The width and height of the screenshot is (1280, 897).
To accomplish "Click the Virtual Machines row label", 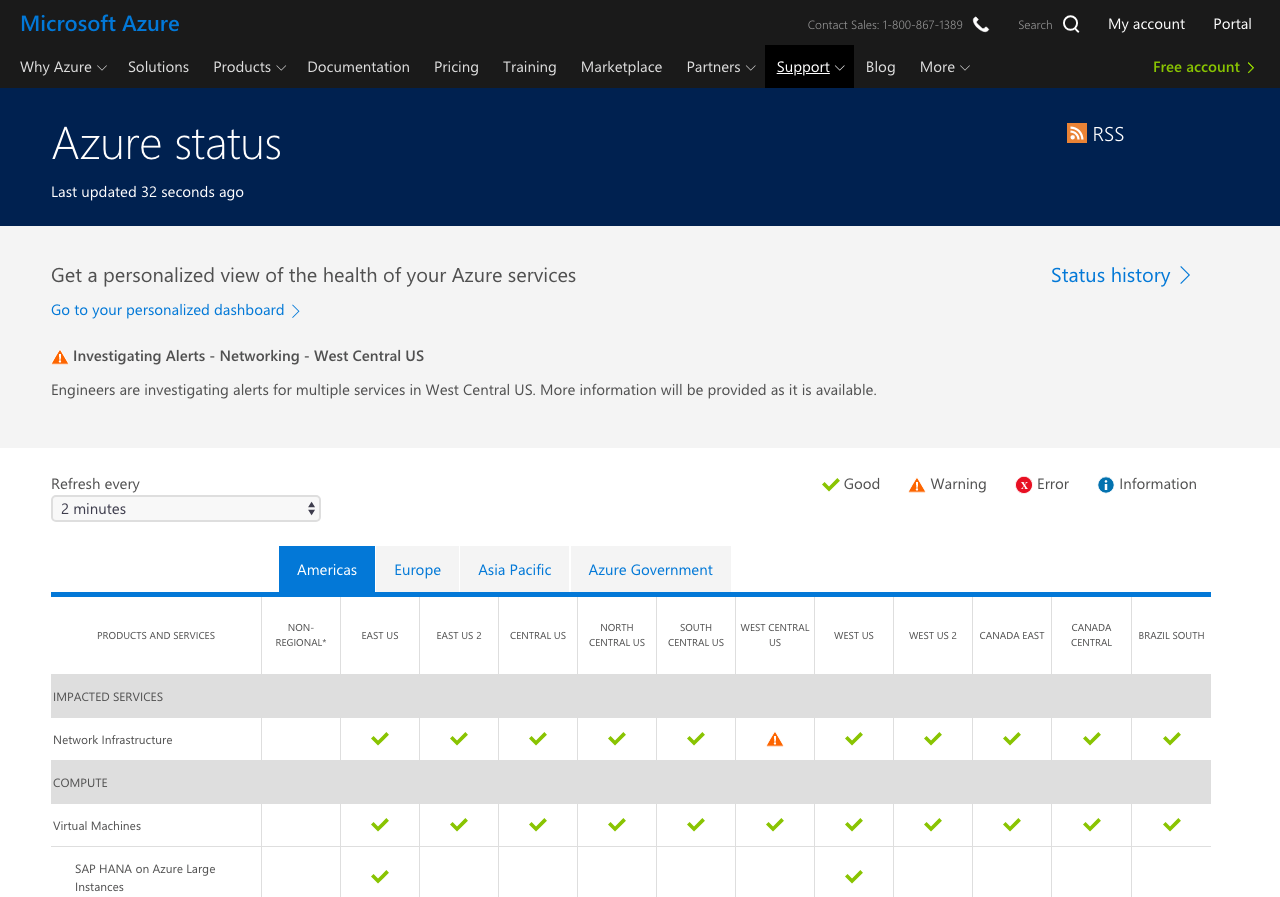I will coord(97,826).
